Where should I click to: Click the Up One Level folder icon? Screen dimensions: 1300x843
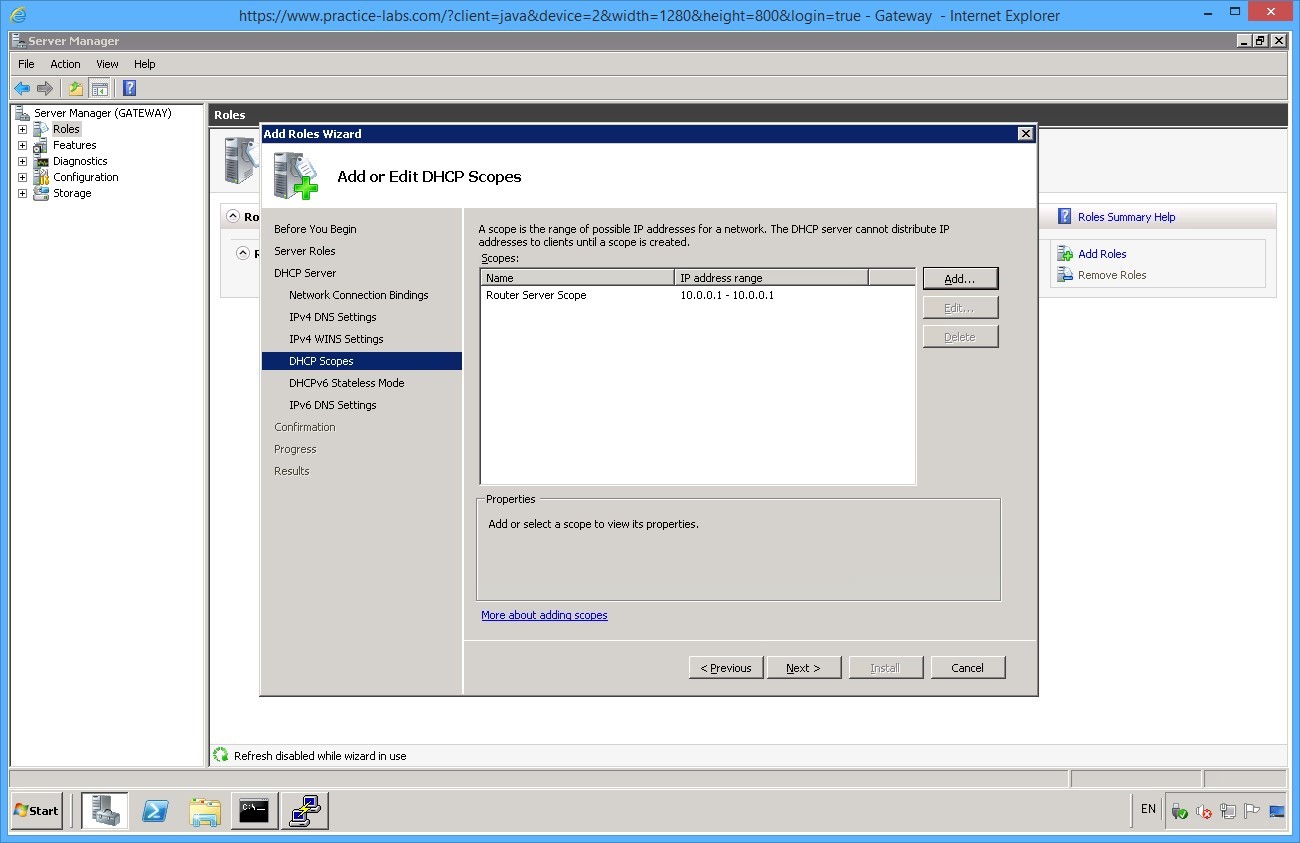tap(76, 88)
